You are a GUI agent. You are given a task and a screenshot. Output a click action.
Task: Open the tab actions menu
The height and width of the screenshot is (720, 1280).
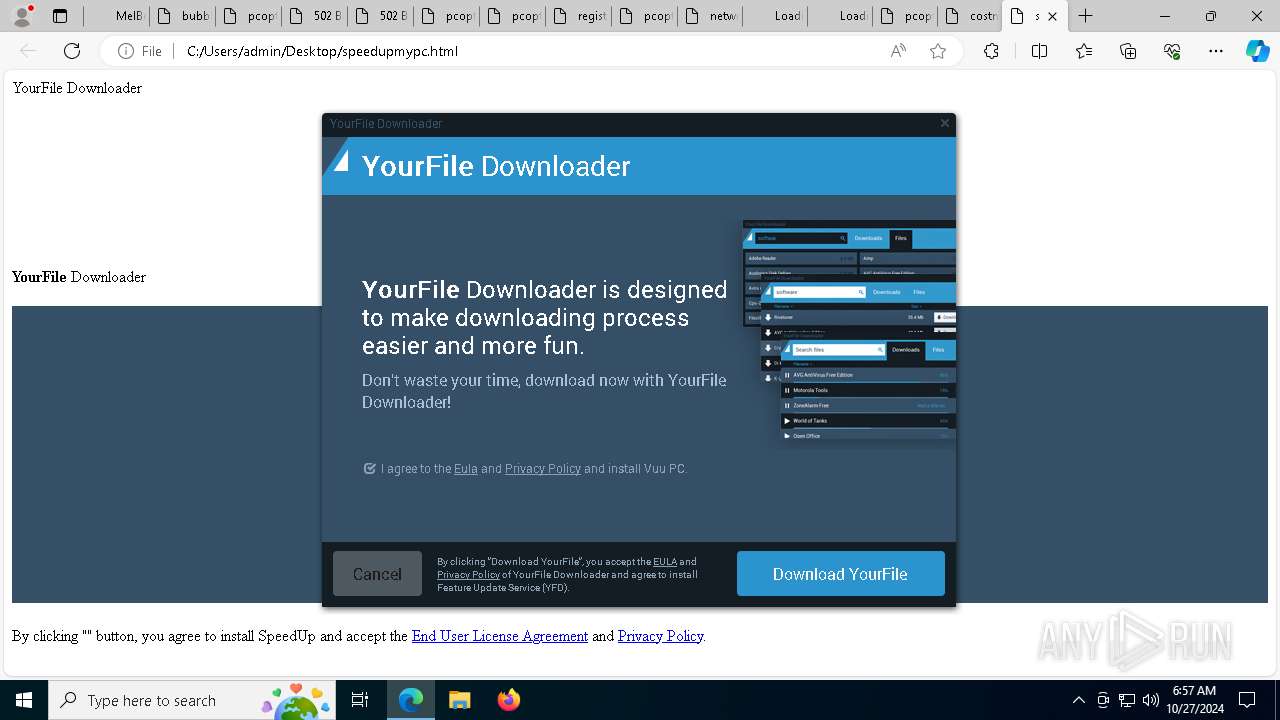pos(60,16)
